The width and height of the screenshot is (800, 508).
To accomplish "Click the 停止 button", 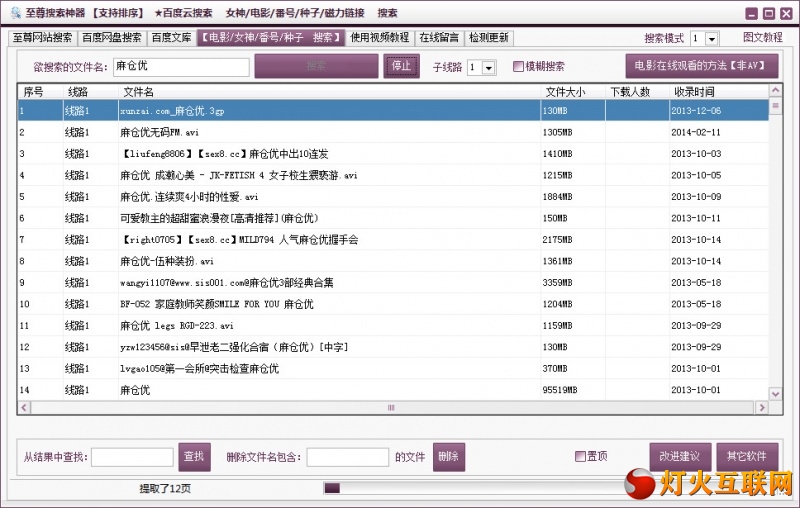I will tap(402, 66).
